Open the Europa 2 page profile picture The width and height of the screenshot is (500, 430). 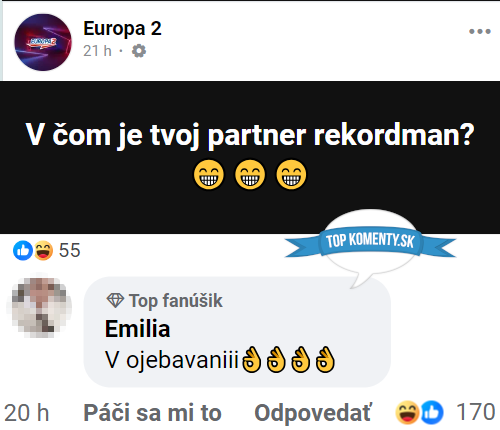click(43, 42)
